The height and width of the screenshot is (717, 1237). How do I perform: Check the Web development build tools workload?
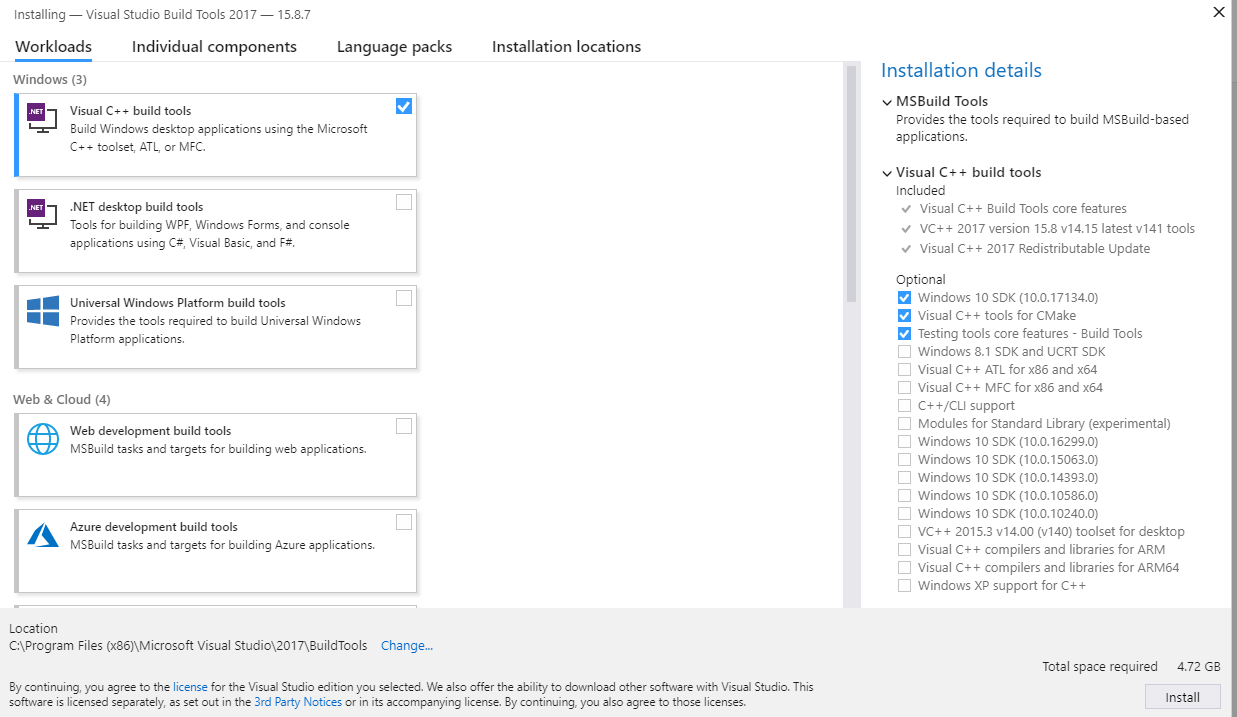[404, 426]
